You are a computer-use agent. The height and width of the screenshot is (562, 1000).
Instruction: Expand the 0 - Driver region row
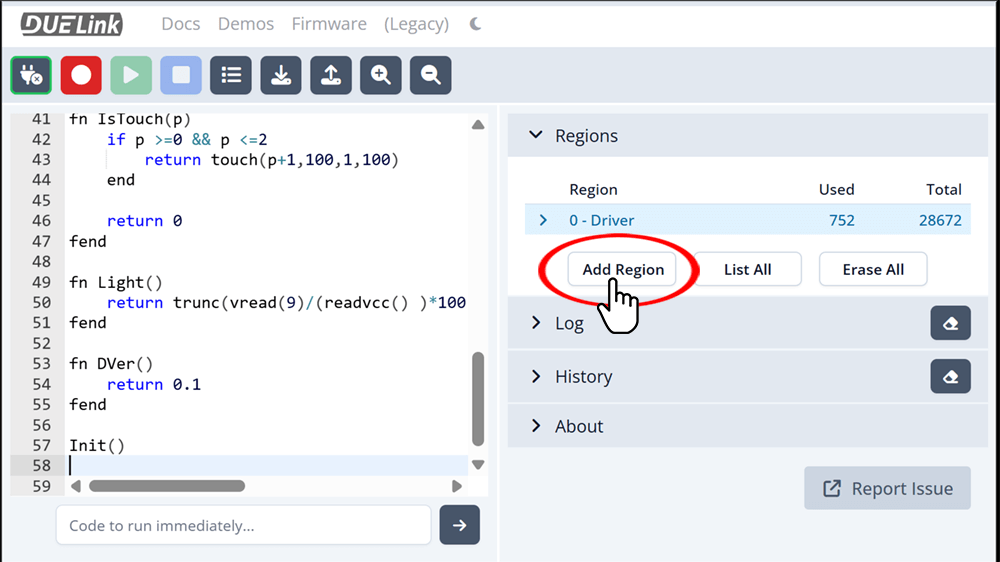pyautogui.click(x=543, y=220)
